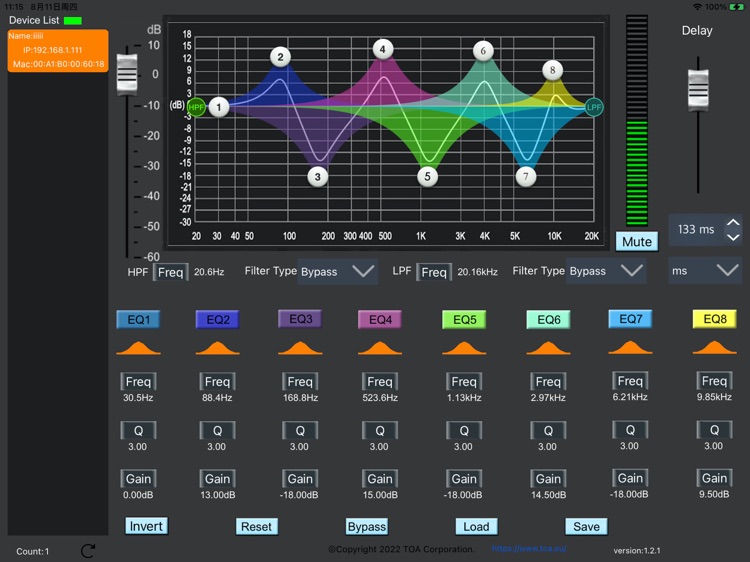Click the Reset button
Screen dimensions: 750x562
pyautogui.click(x=256, y=527)
